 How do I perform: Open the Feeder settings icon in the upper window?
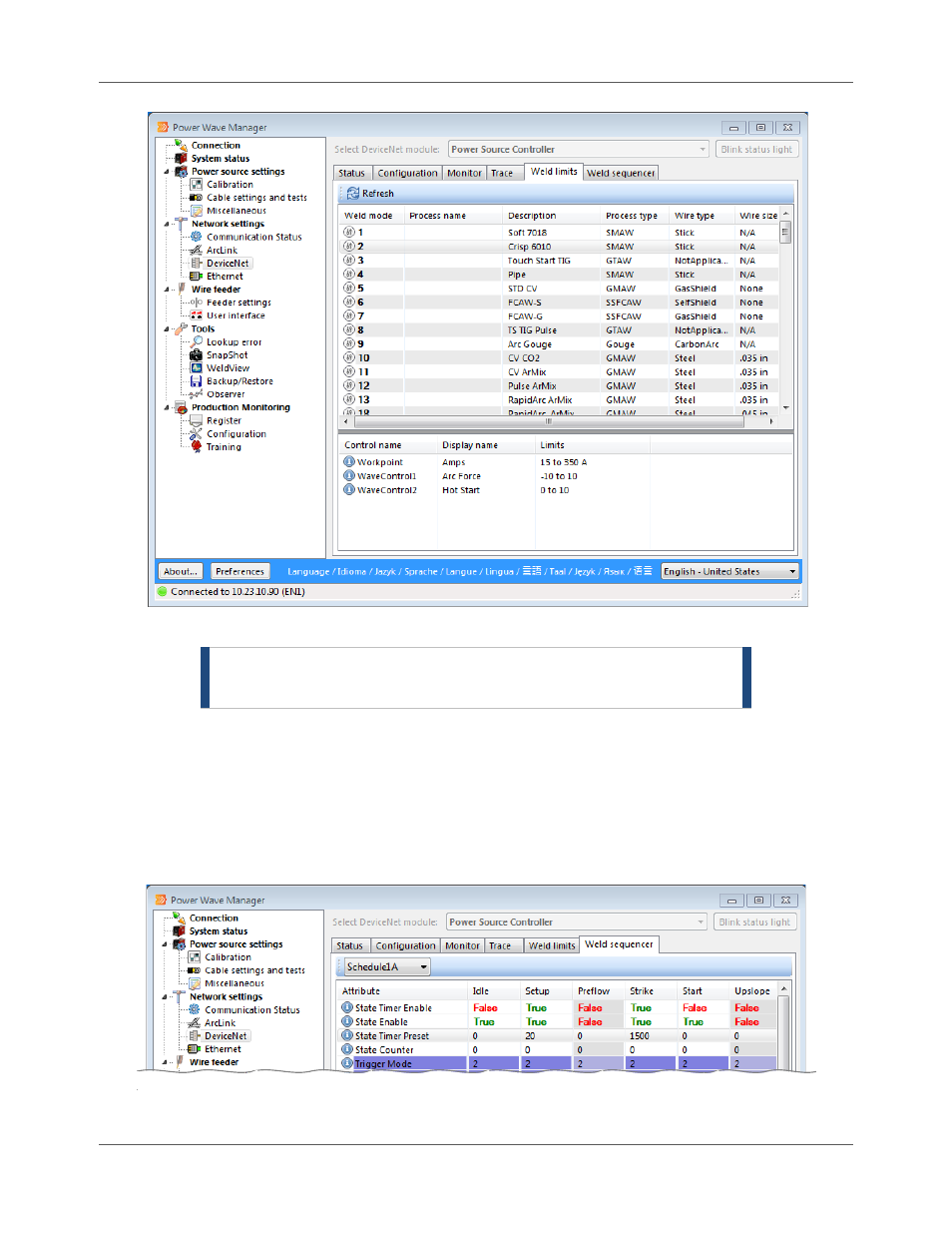pyautogui.click(x=196, y=303)
